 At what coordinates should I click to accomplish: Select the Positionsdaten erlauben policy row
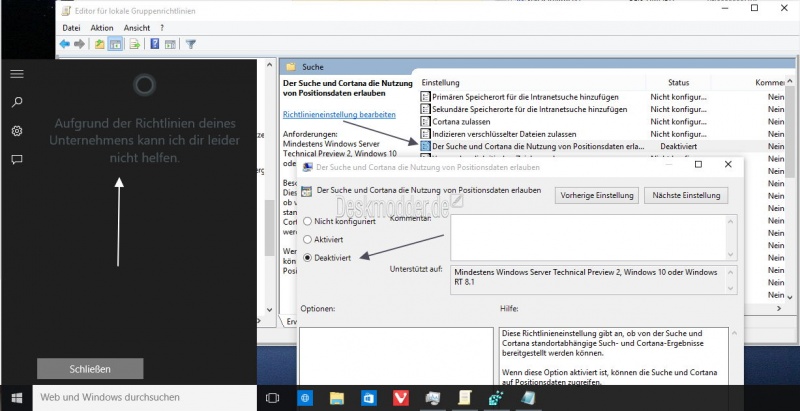(x=602, y=146)
